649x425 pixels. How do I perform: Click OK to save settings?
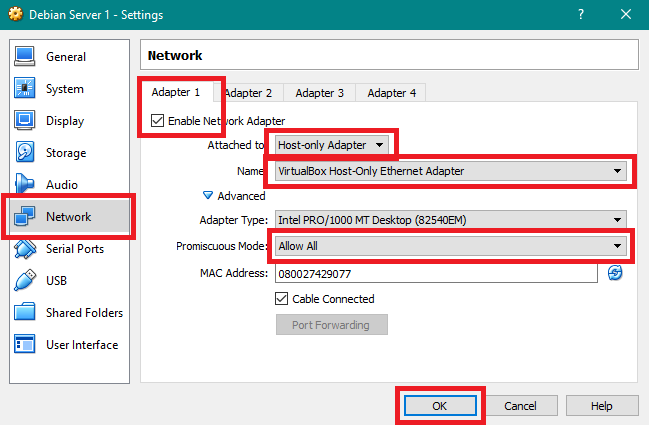(440, 406)
